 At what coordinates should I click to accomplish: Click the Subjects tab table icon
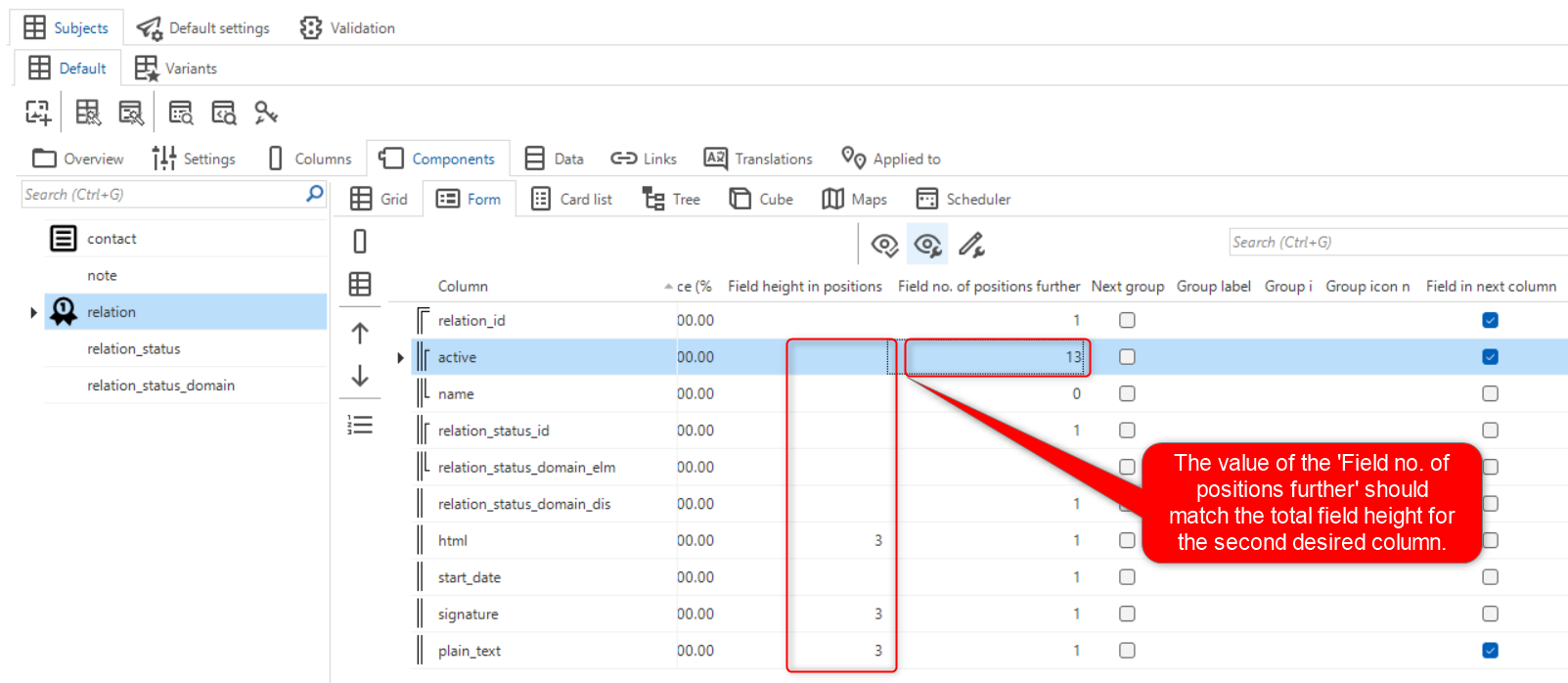[x=34, y=27]
